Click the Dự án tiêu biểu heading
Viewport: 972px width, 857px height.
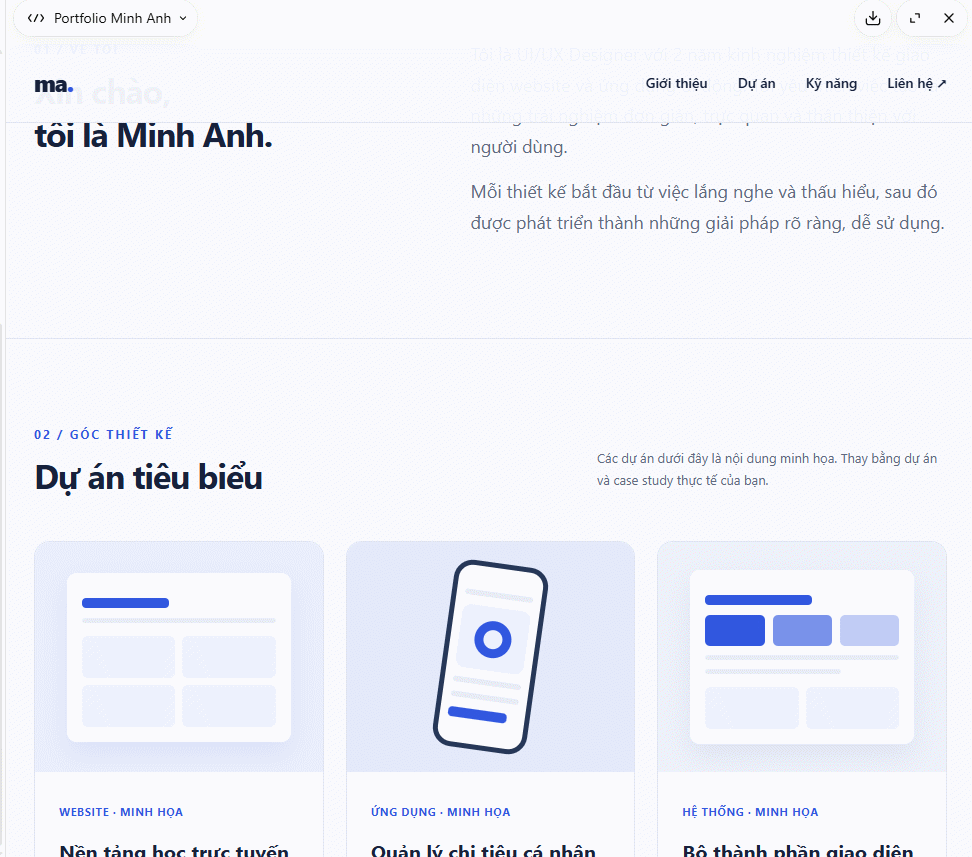[149, 478]
